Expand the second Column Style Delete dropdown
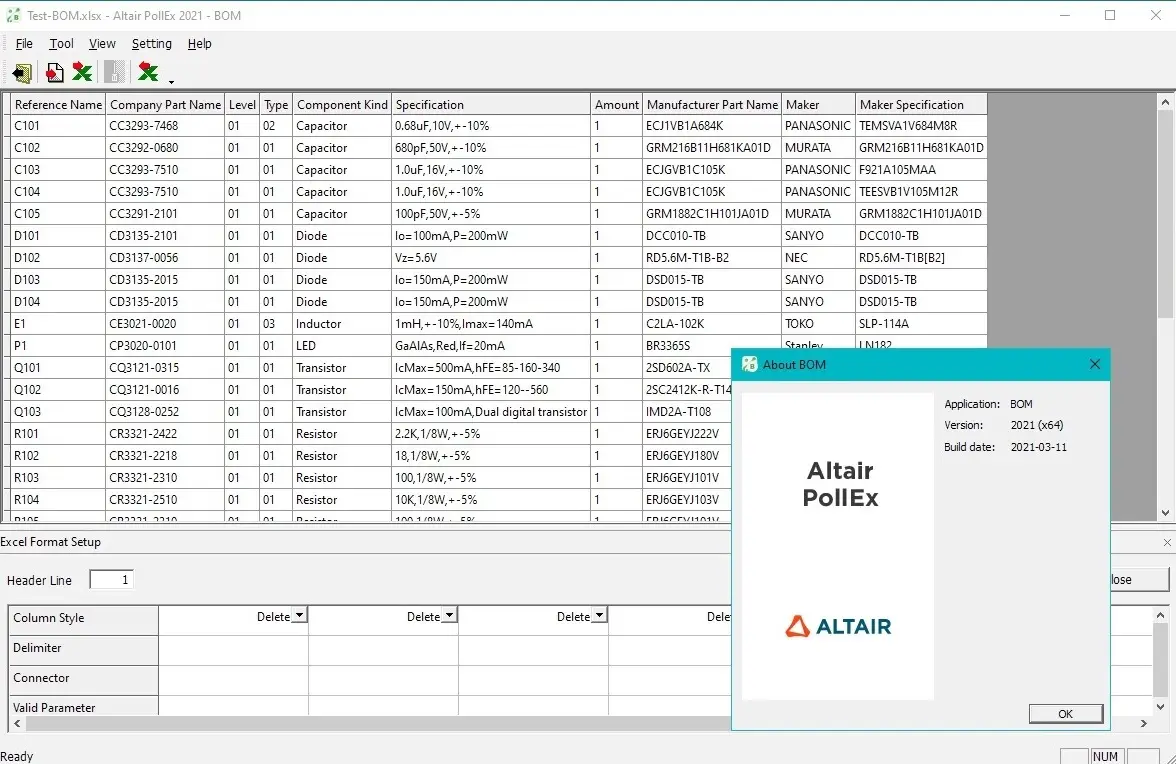This screenshot has width=1176, height=764. tap(449, 616)
